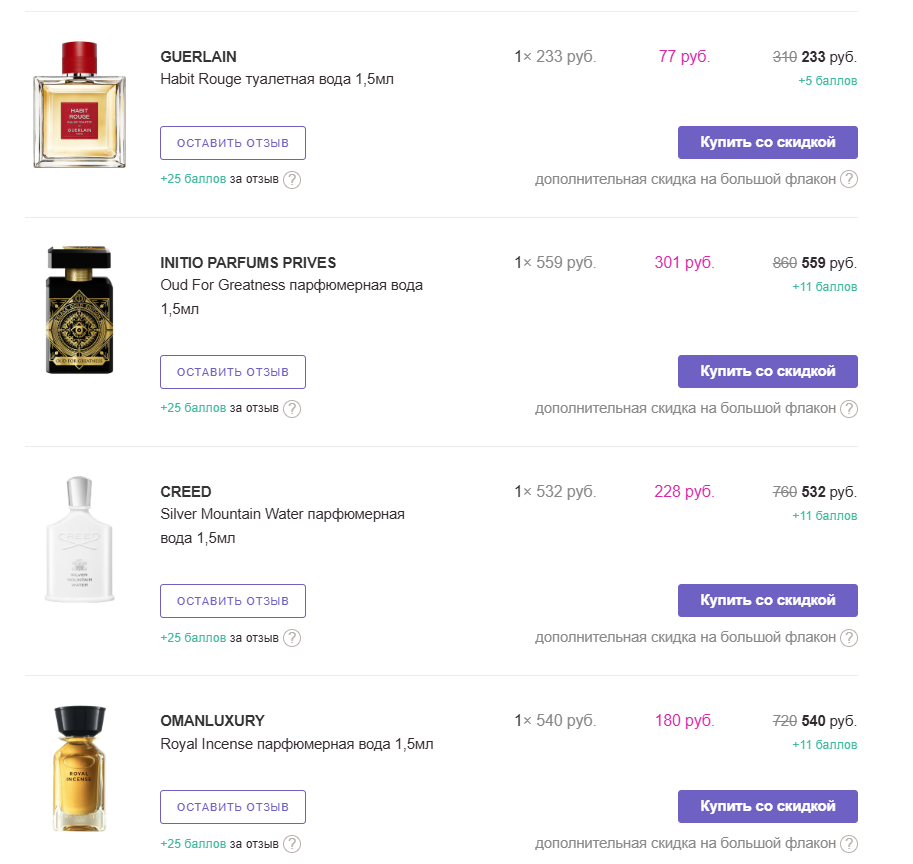
Task: Open the OMANLUXURY brand link
Action: point(212,721)
